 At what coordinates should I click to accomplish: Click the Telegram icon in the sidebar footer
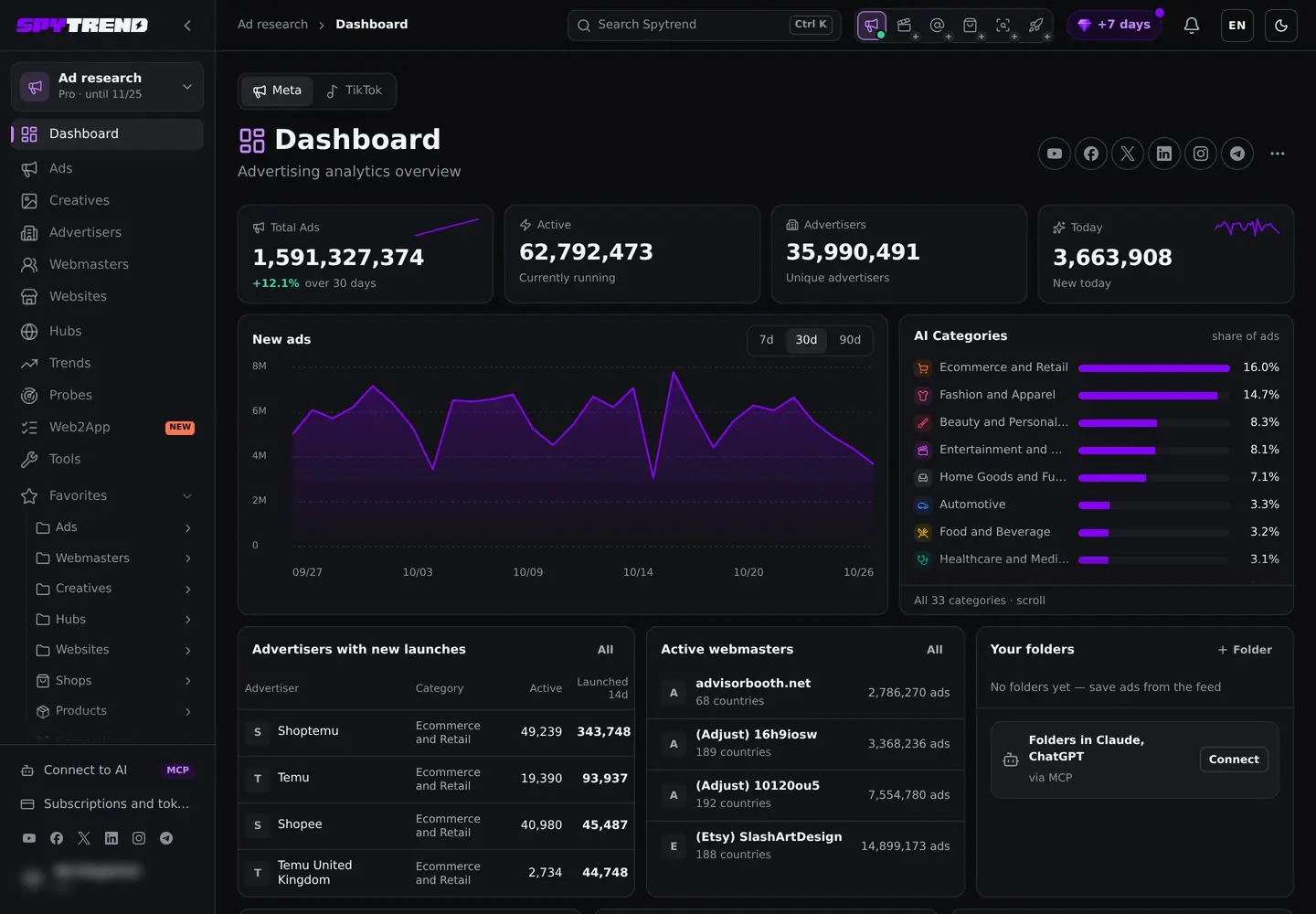(166, 838)
